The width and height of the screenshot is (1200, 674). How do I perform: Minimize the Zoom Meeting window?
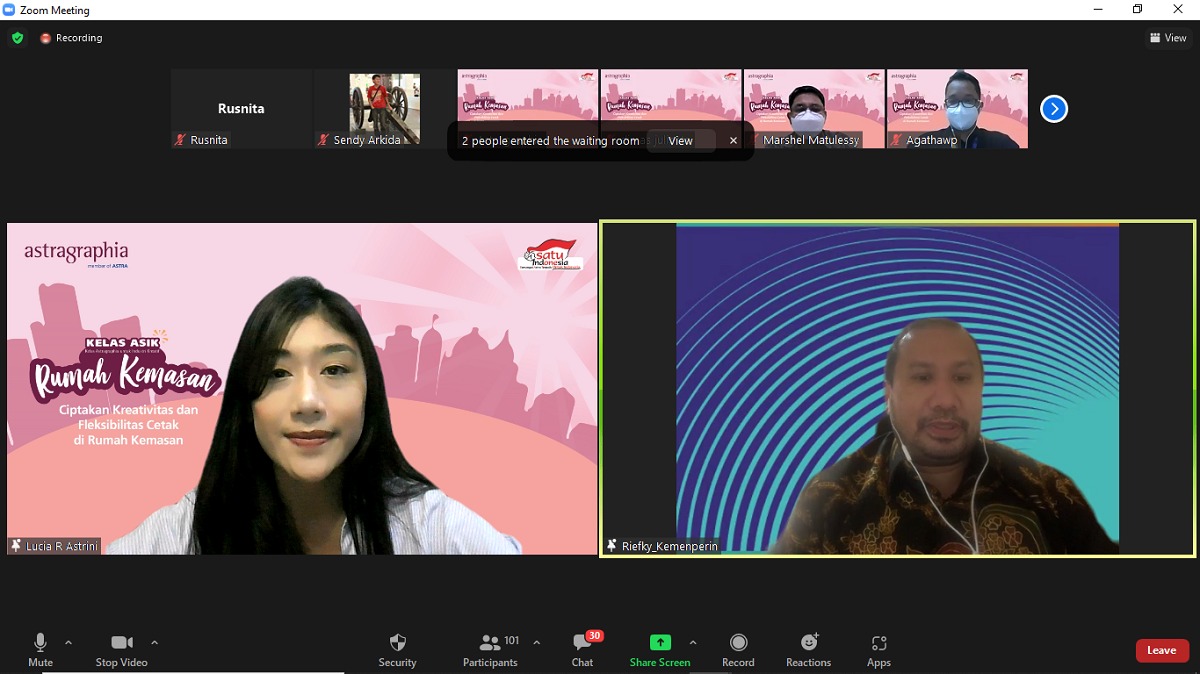coord(1097,10)
